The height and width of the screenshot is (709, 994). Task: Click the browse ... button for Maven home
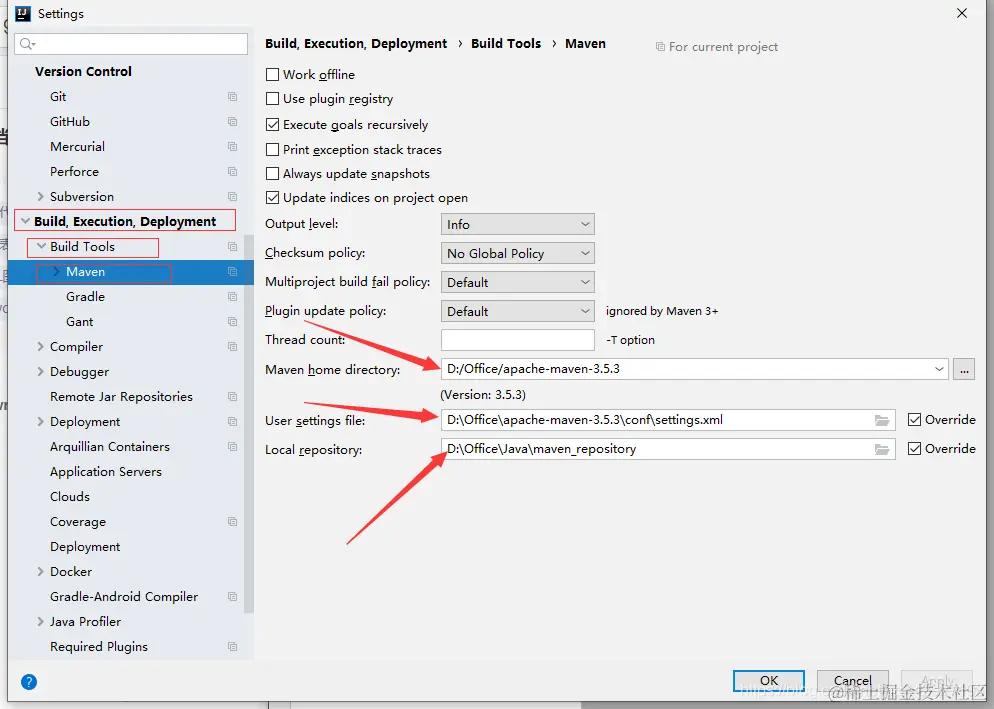coord(964,369)
